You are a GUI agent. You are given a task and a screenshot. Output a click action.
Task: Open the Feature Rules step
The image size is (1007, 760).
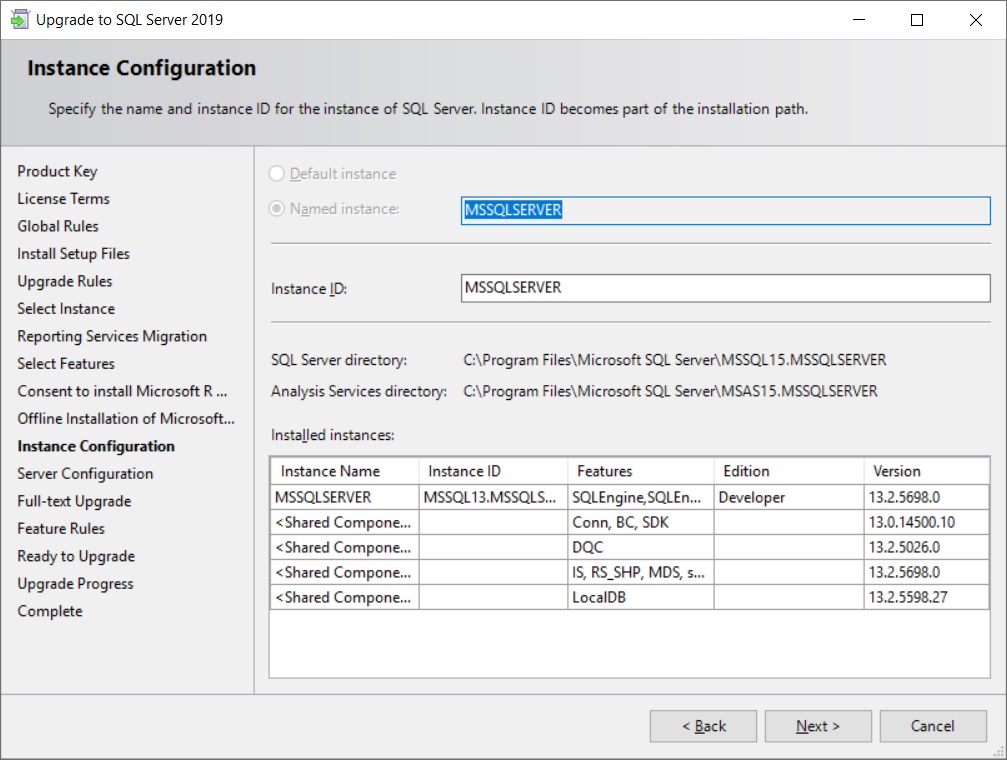click(x=61, y=529)
